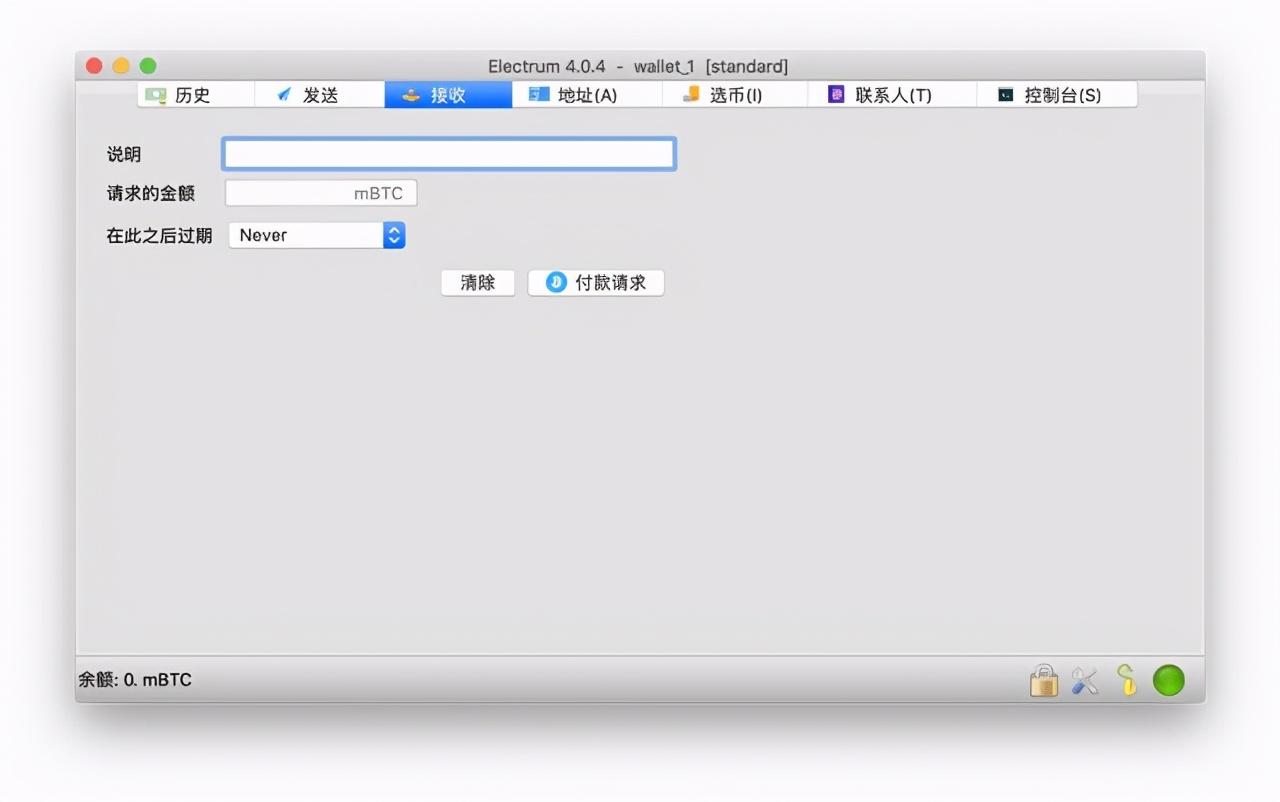Click the 在此之后过期 label
Viewport: 1280px width, 802px height.
pos(159,236)
